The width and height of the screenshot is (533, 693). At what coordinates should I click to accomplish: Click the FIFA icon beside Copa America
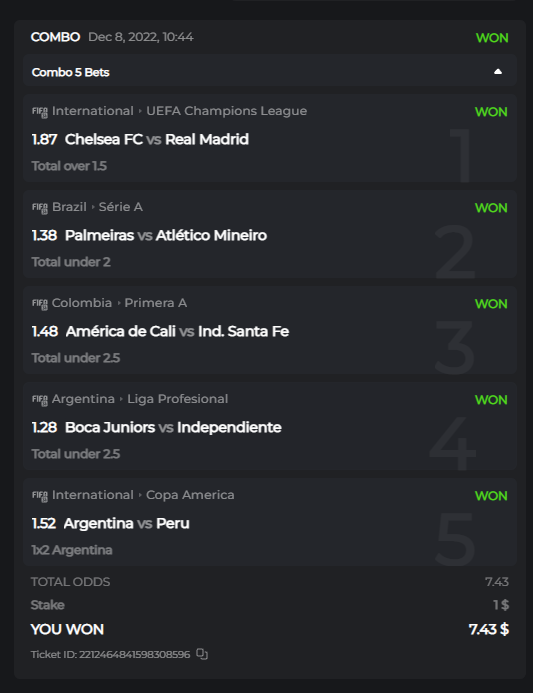(40, 495)
